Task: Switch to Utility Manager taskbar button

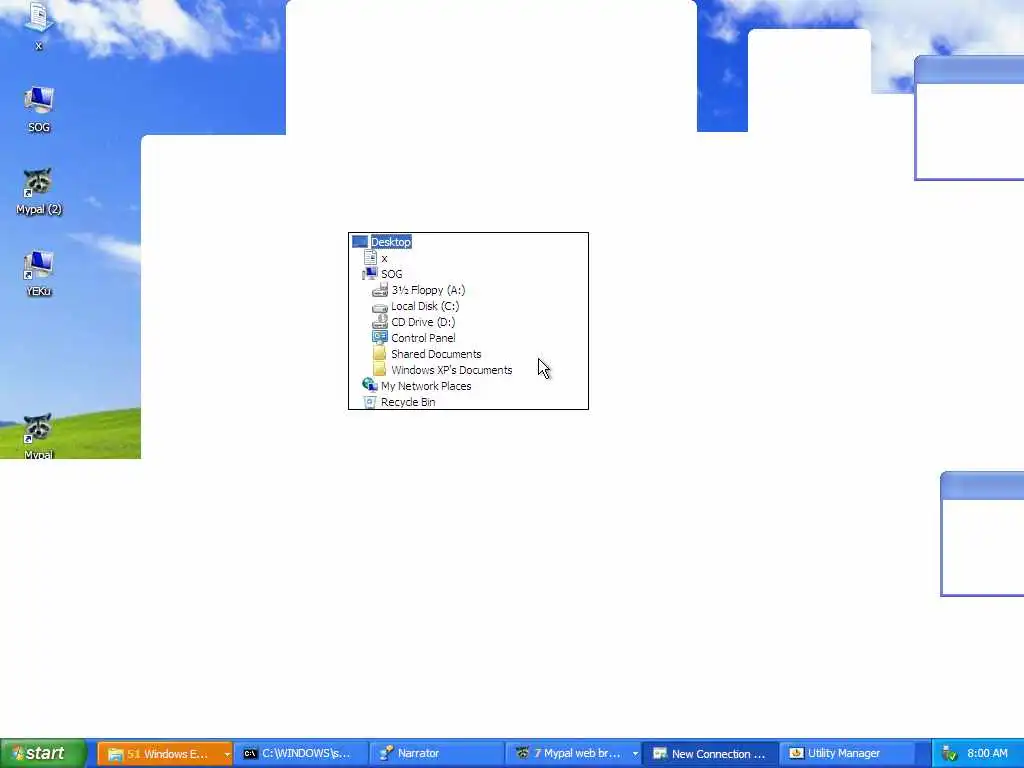Action: tap(846, 754)
